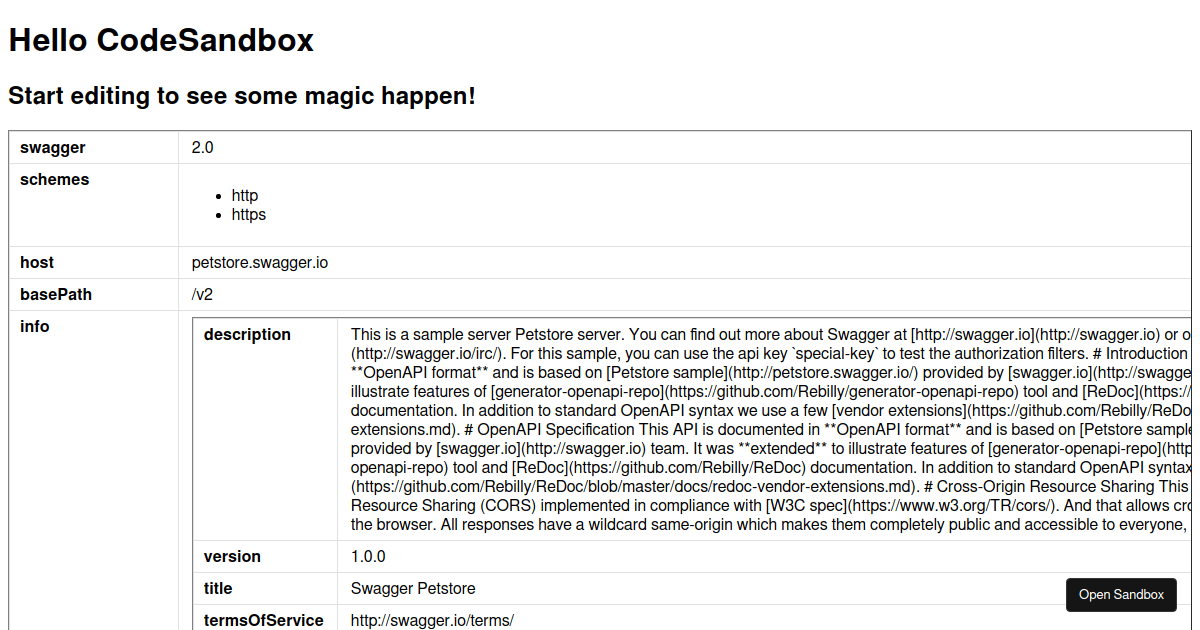Select the title value 'Swagger Petstore'
Image resolution: width=1200 pixels, height=630 pixels.
pos(413,589)
